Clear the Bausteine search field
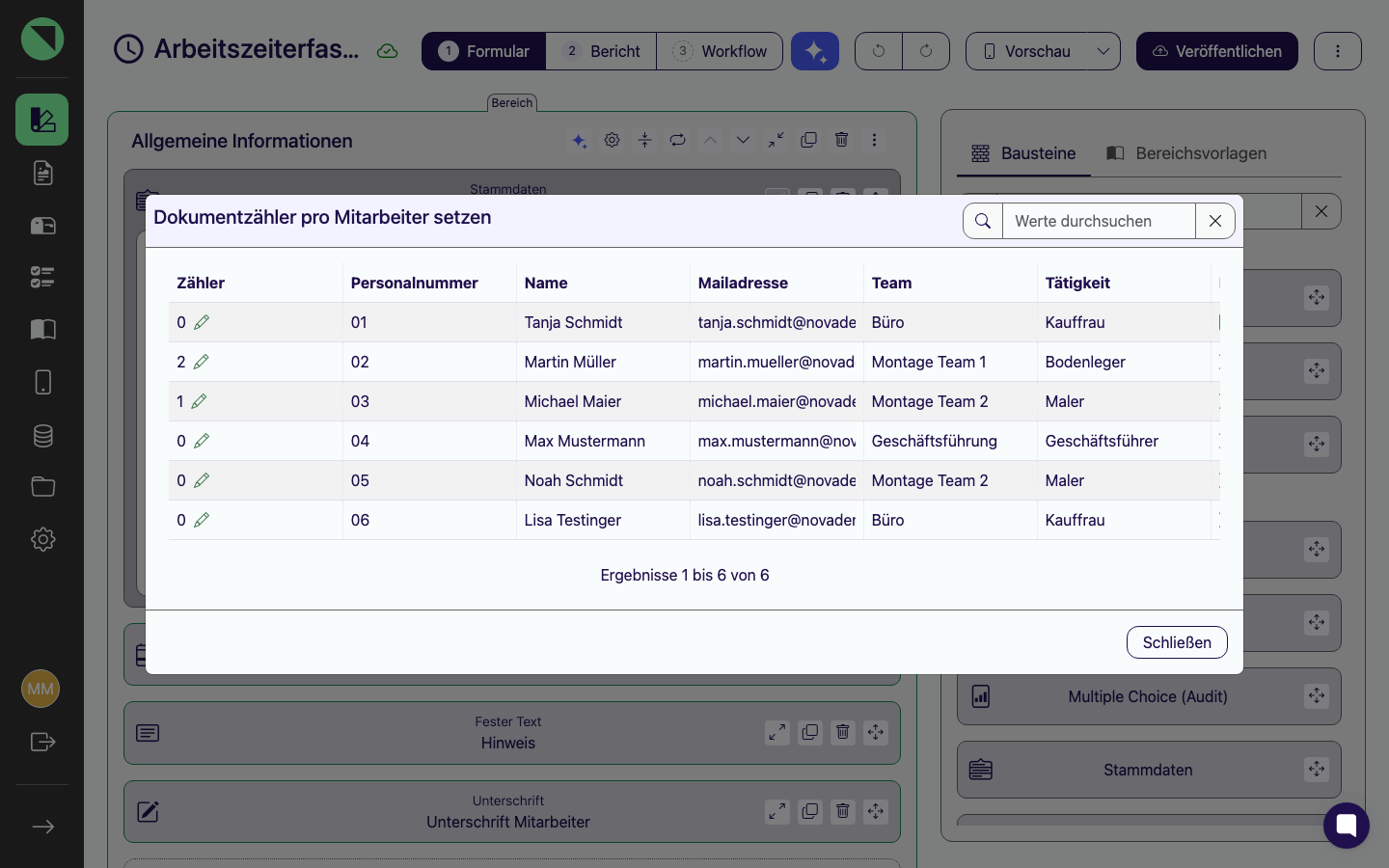 click(x=1321, y=211)
